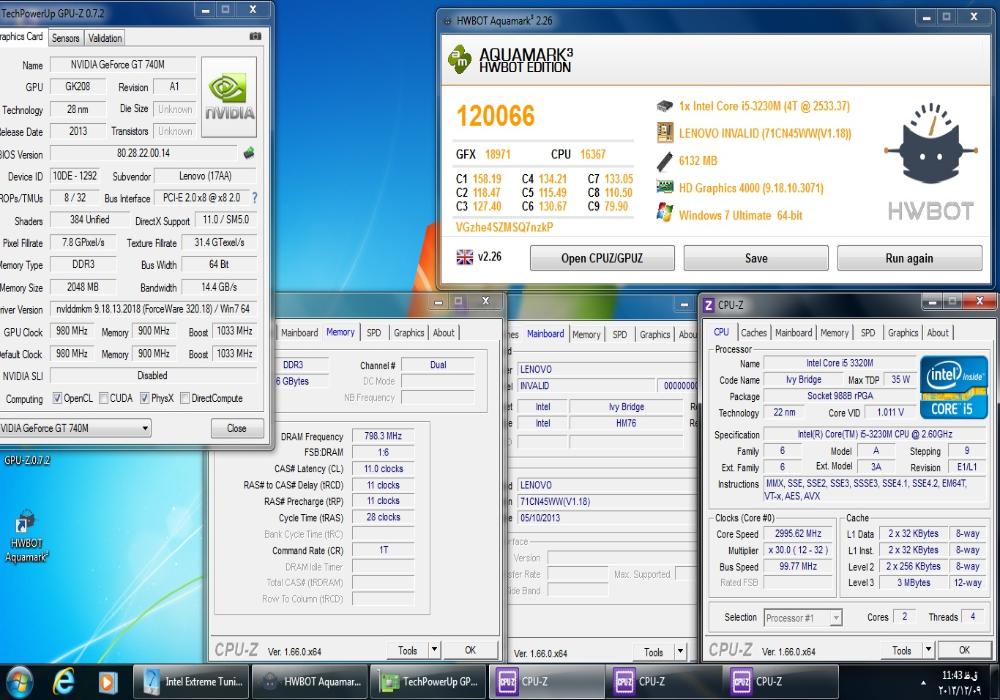Click the Multiplier value x 30.0 (12 - 32)

(x=798, y=550)
